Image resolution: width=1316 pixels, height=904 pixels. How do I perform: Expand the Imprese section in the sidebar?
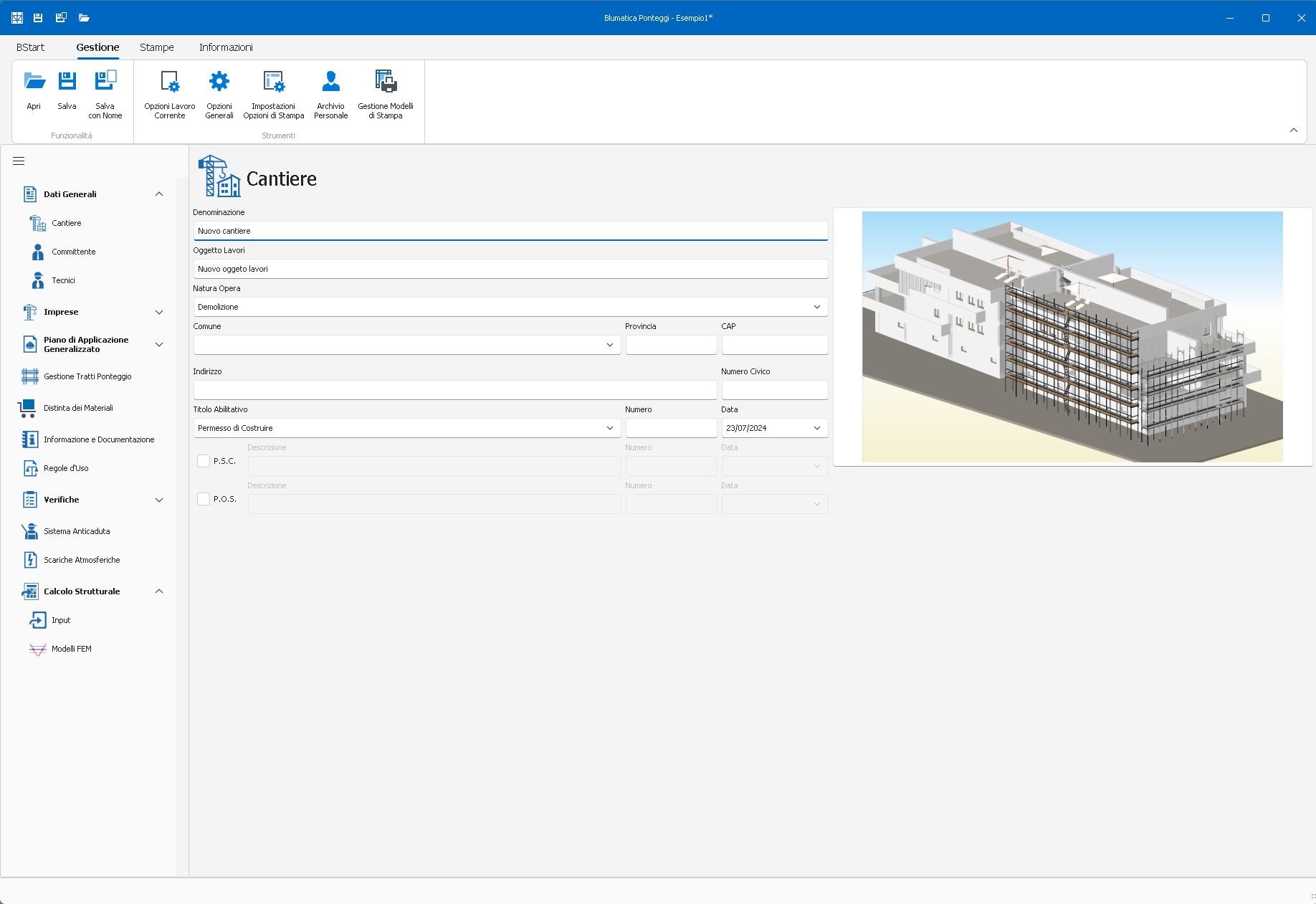[159, 312]
